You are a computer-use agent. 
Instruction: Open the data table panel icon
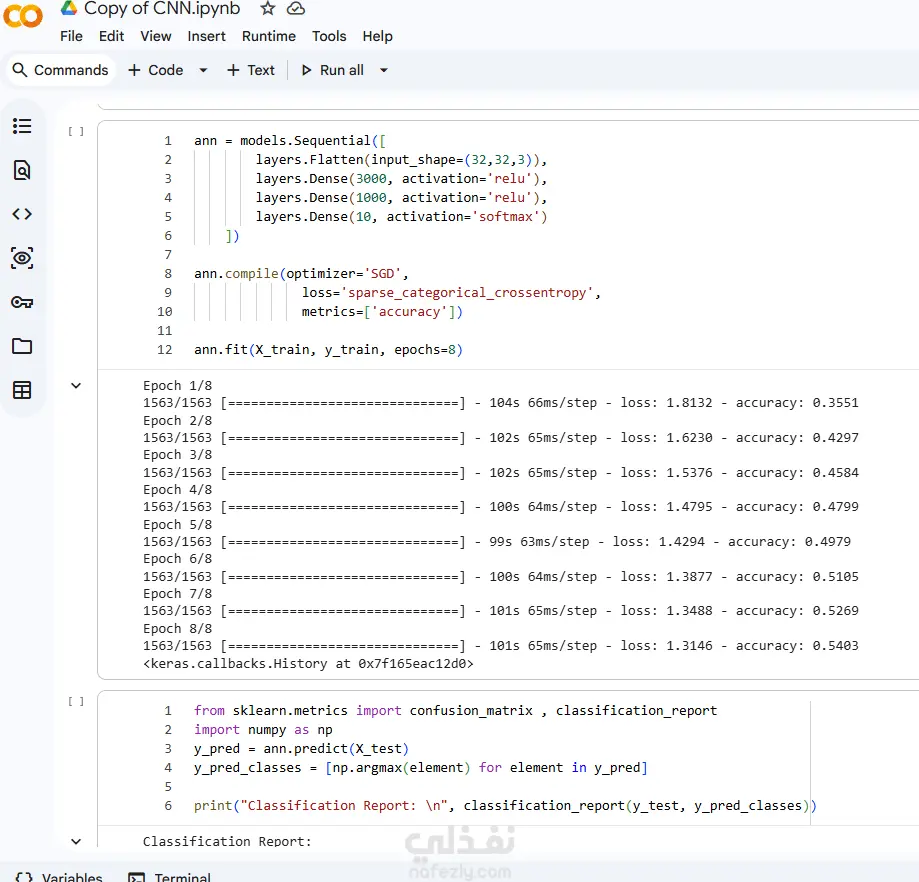(22, 390)
